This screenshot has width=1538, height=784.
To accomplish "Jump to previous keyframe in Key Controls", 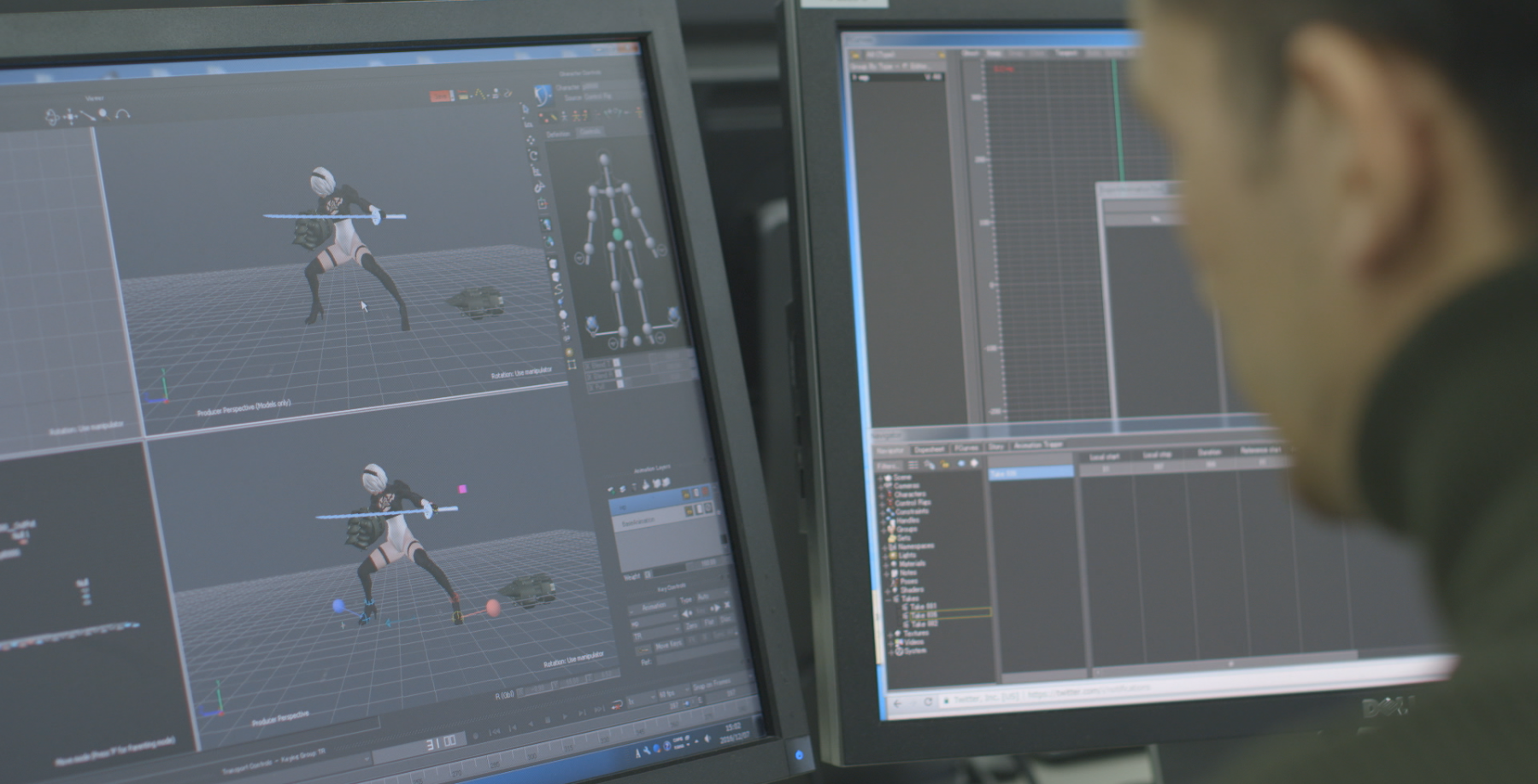I will (x=687, y=614).
